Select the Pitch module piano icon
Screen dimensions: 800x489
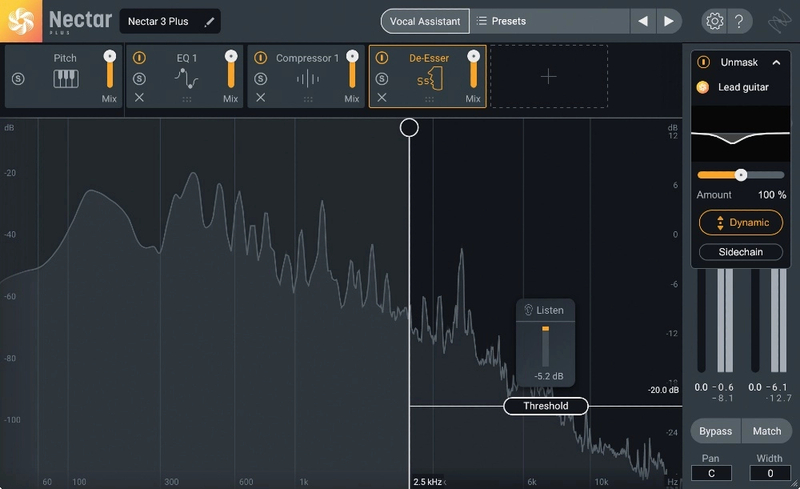coord(66,79)
